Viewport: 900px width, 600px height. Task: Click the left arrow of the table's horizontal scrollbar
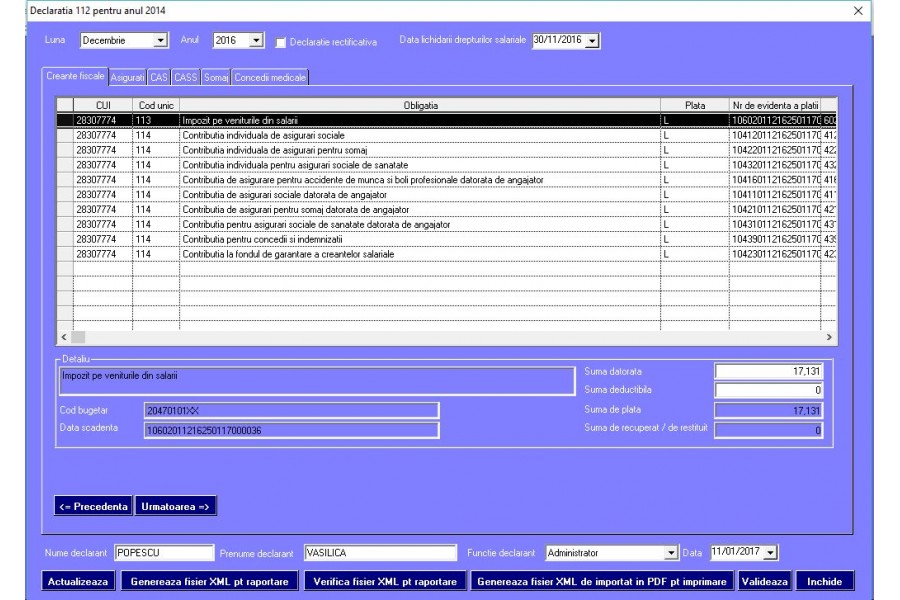click(64, 337)
